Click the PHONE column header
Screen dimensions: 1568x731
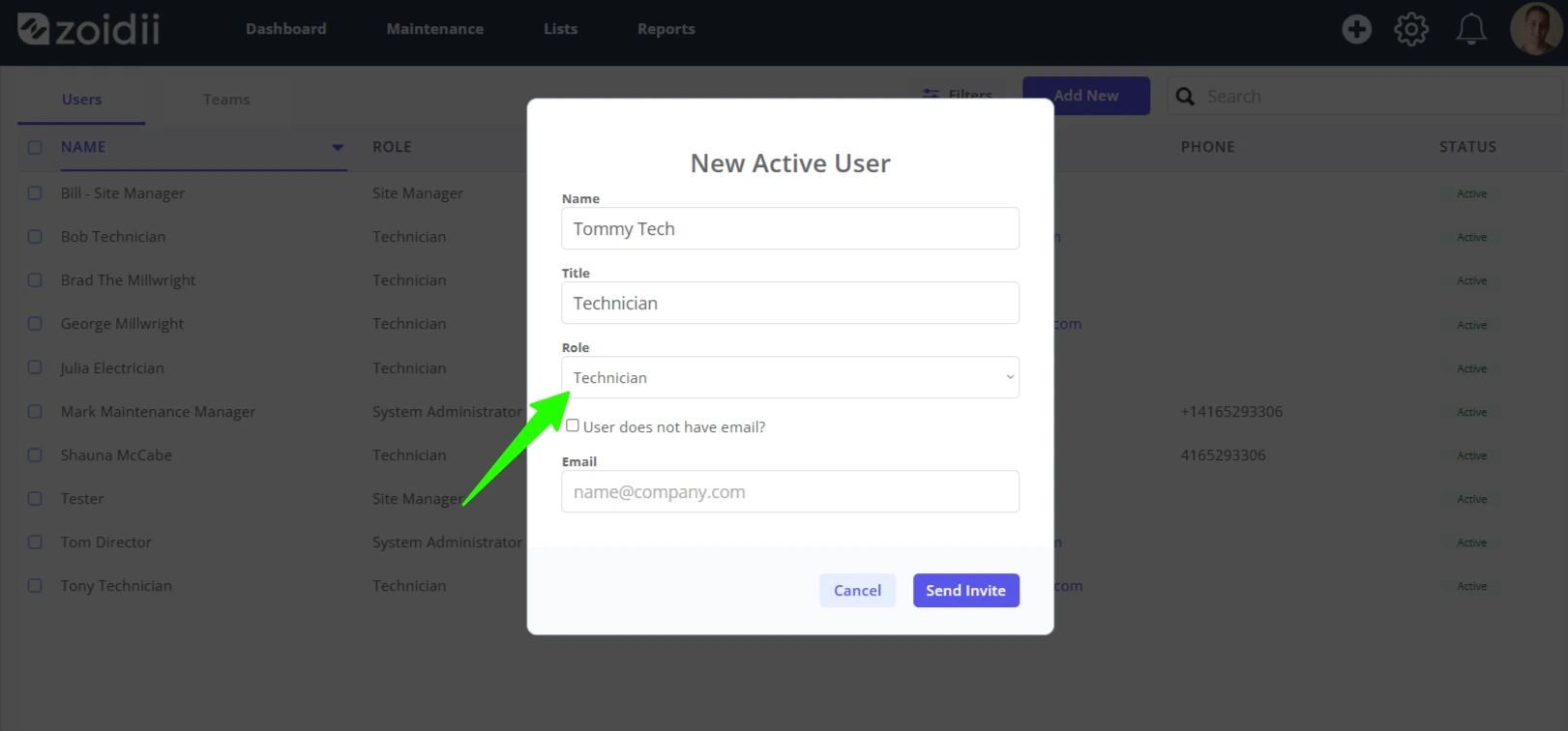click(1207, 147)
